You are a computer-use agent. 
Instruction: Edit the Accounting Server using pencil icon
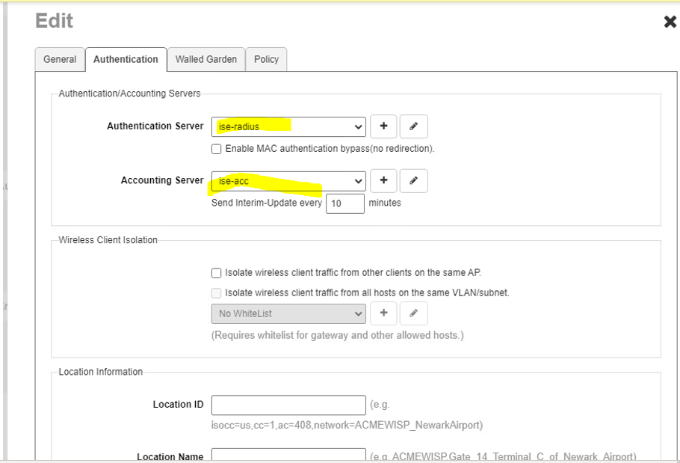(x=414, y=181)
